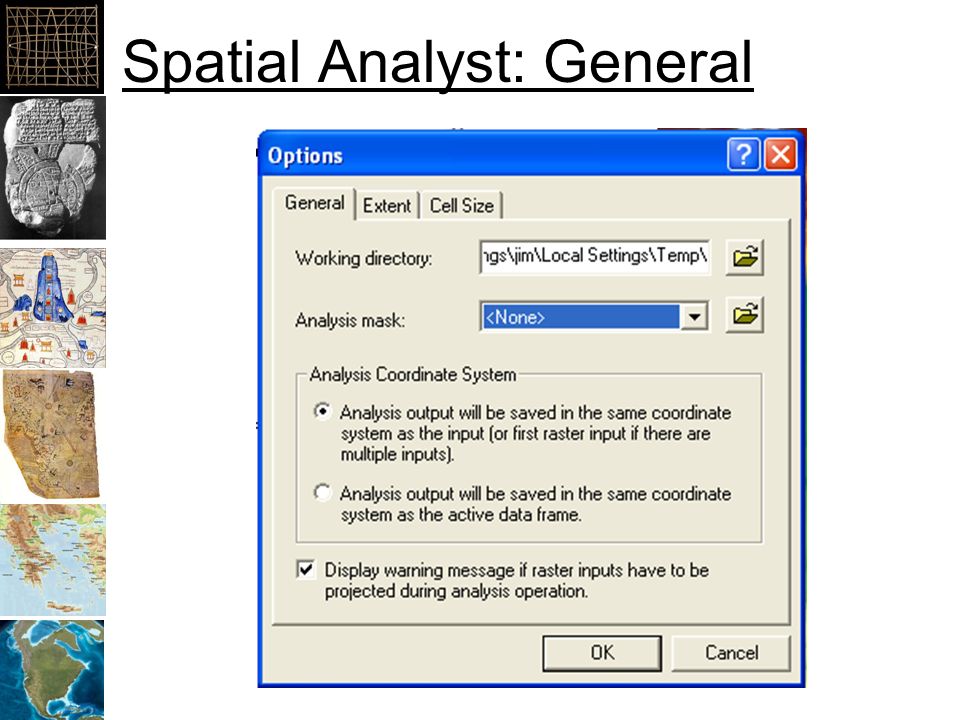Click the blue medieval map thumbnail
The height and width of the screenshot is (720, 960).
click(x=53, y=307)
